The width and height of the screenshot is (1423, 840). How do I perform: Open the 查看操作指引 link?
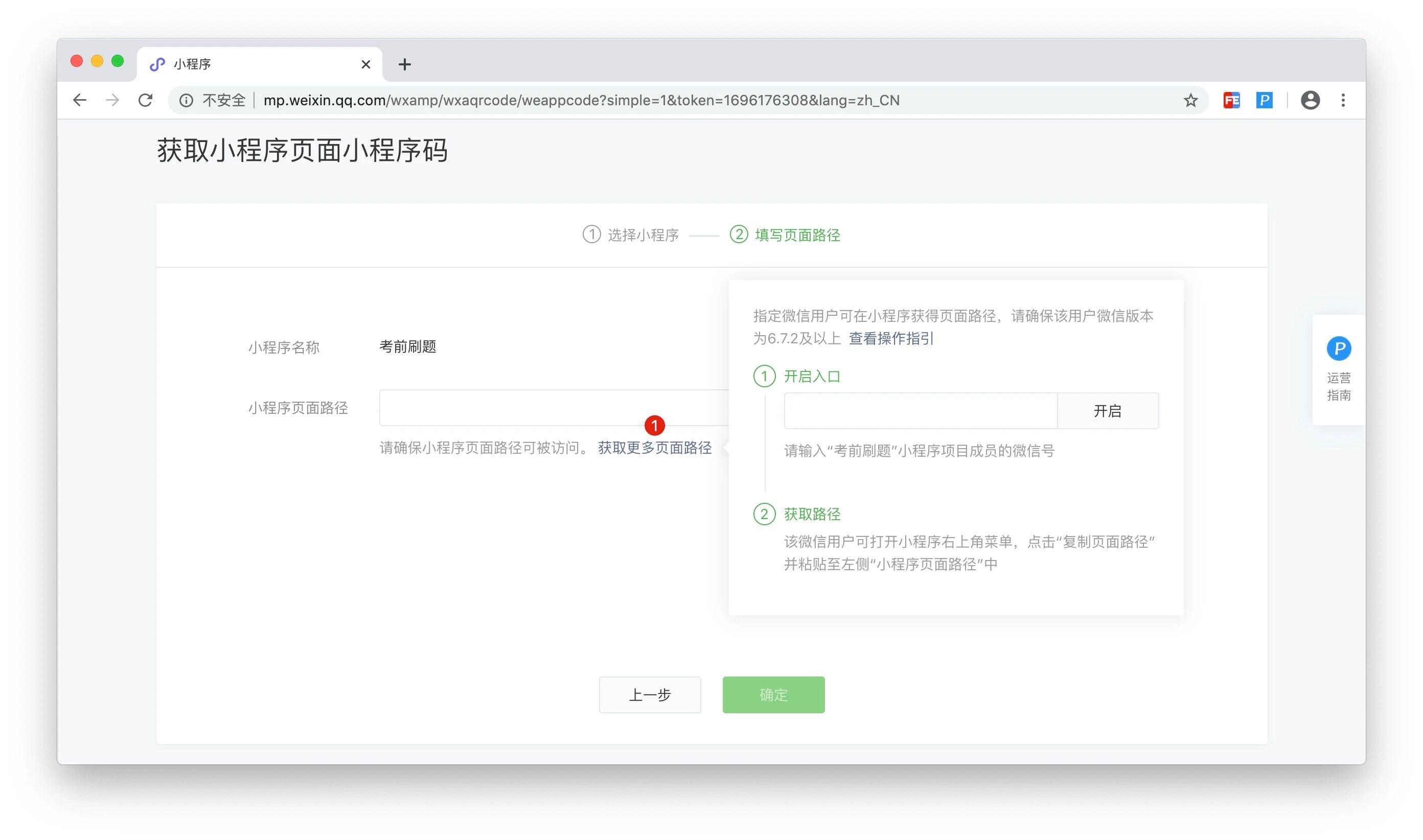tap(891, 338)
